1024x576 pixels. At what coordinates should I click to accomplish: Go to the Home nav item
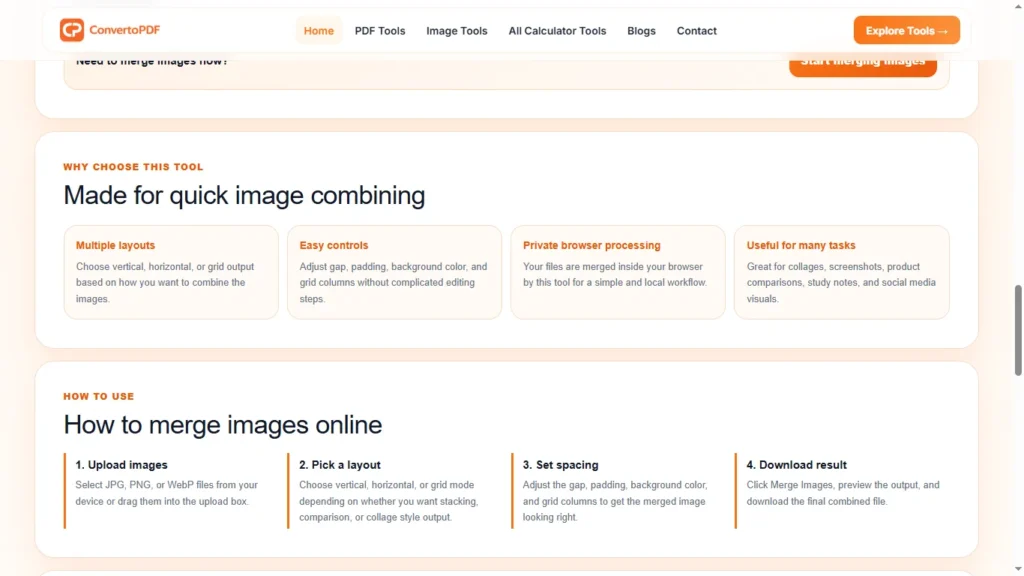[319, 31]
